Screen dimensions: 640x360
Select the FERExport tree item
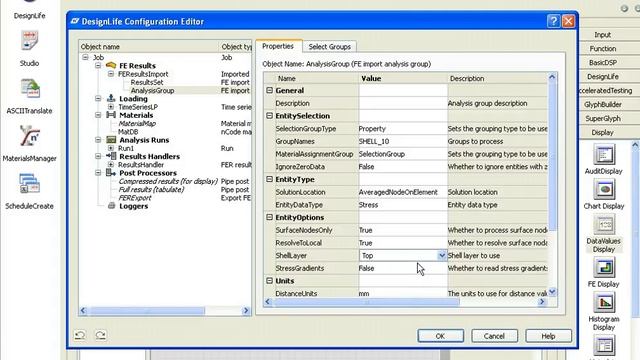click(135, 198)
